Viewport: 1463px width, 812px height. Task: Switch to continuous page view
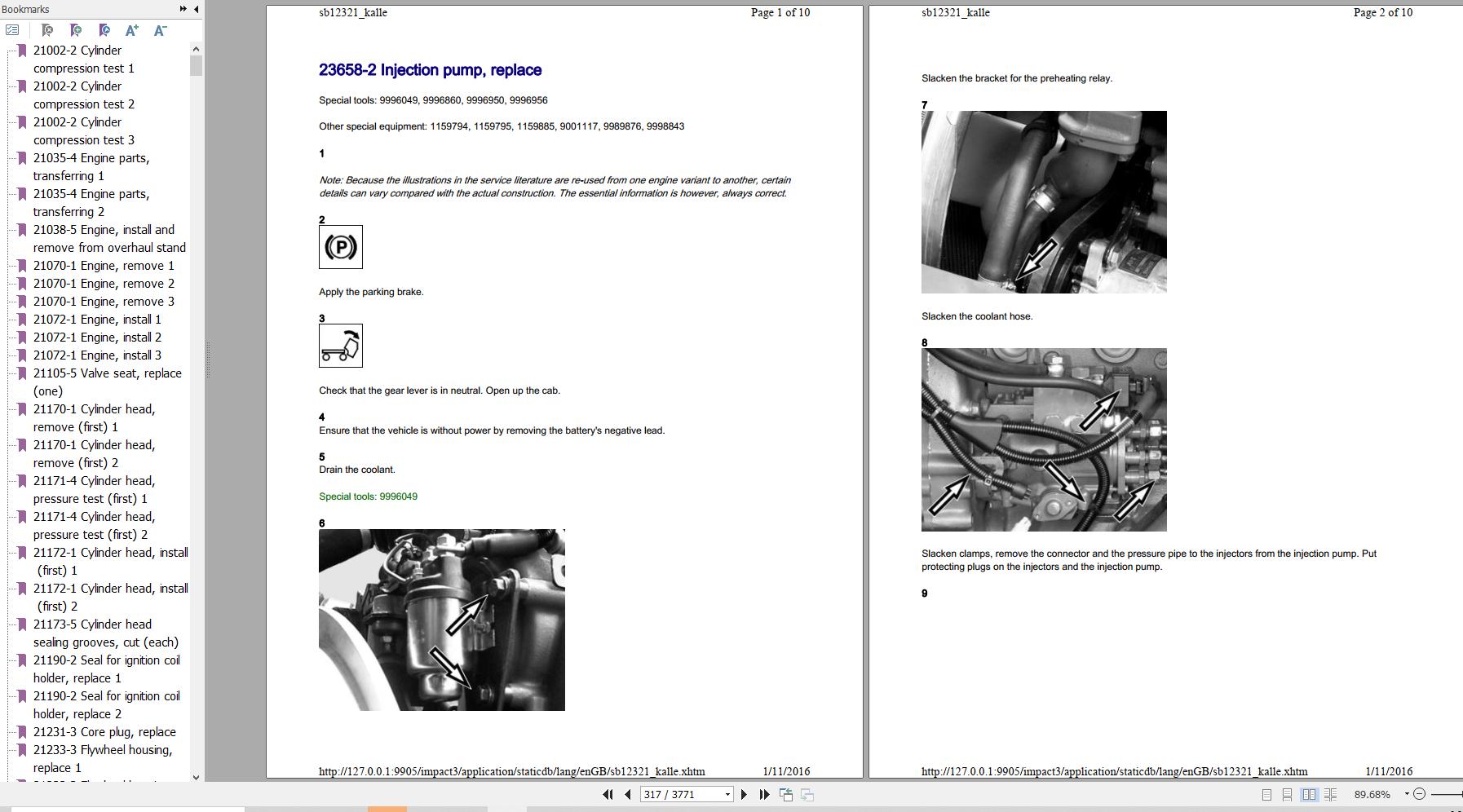pos(1287,794)
